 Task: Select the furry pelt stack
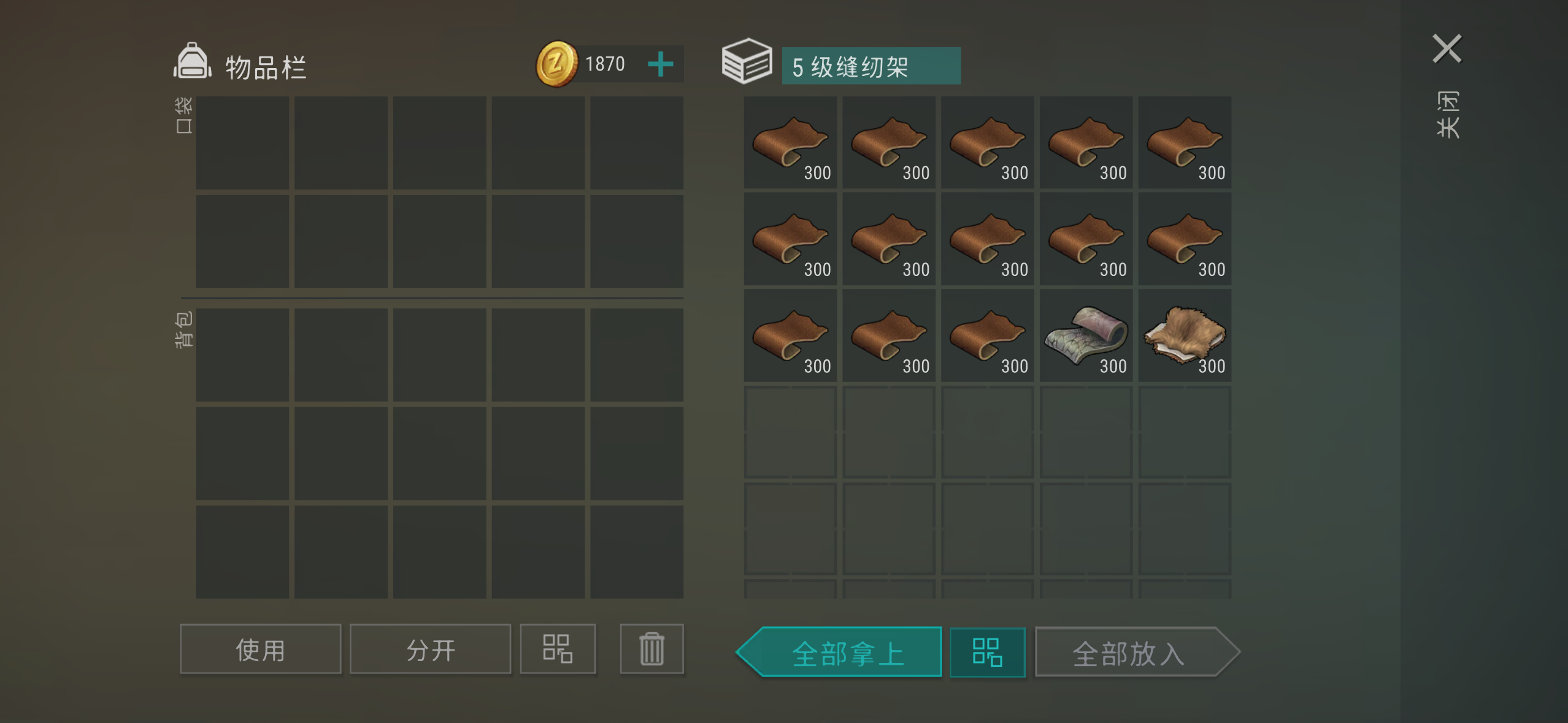[1185, 335]
